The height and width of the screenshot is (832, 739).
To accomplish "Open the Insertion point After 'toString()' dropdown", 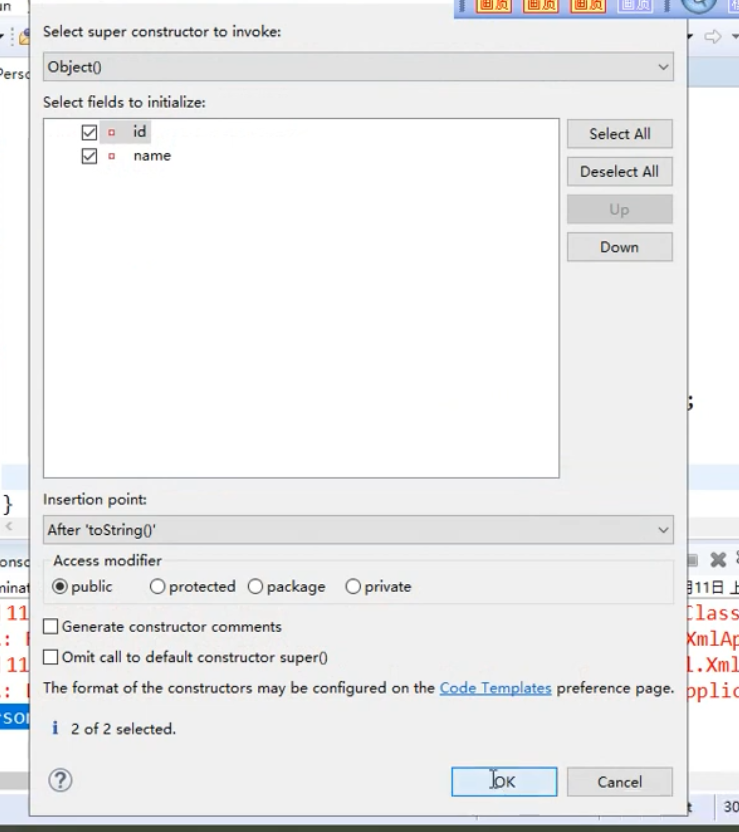I will click(358, 530).
